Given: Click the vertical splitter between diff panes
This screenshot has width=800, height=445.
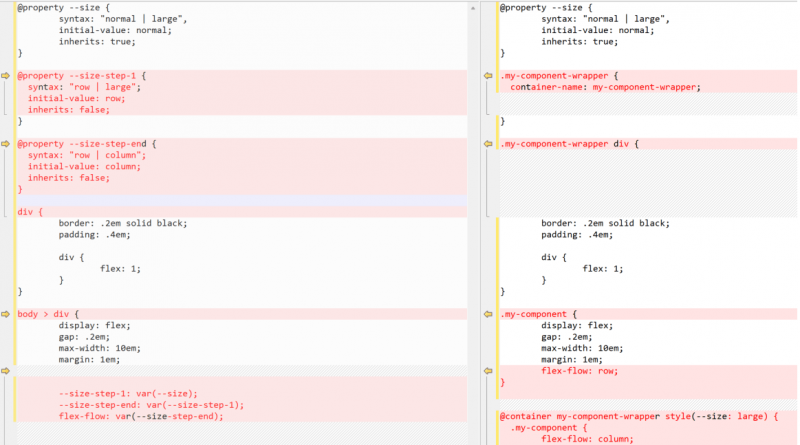Looking at the screenshot, I should [475, 222].
